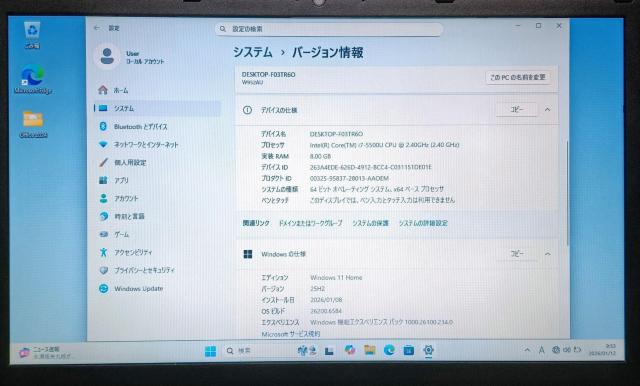Click the Settings window vertical scrollbar
The height and width of the screenshot is (386, 640).
pyautogui.click(x=567, y=192)
